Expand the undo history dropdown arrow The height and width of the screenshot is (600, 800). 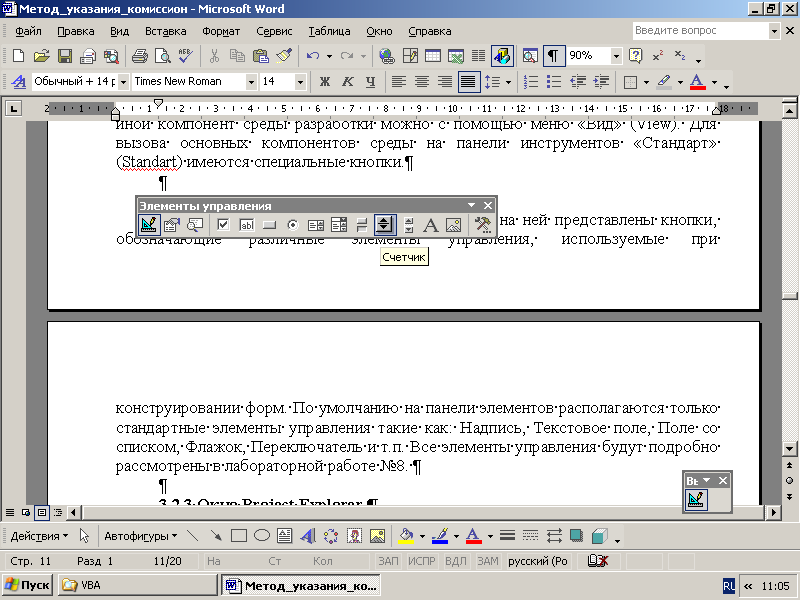330,56
